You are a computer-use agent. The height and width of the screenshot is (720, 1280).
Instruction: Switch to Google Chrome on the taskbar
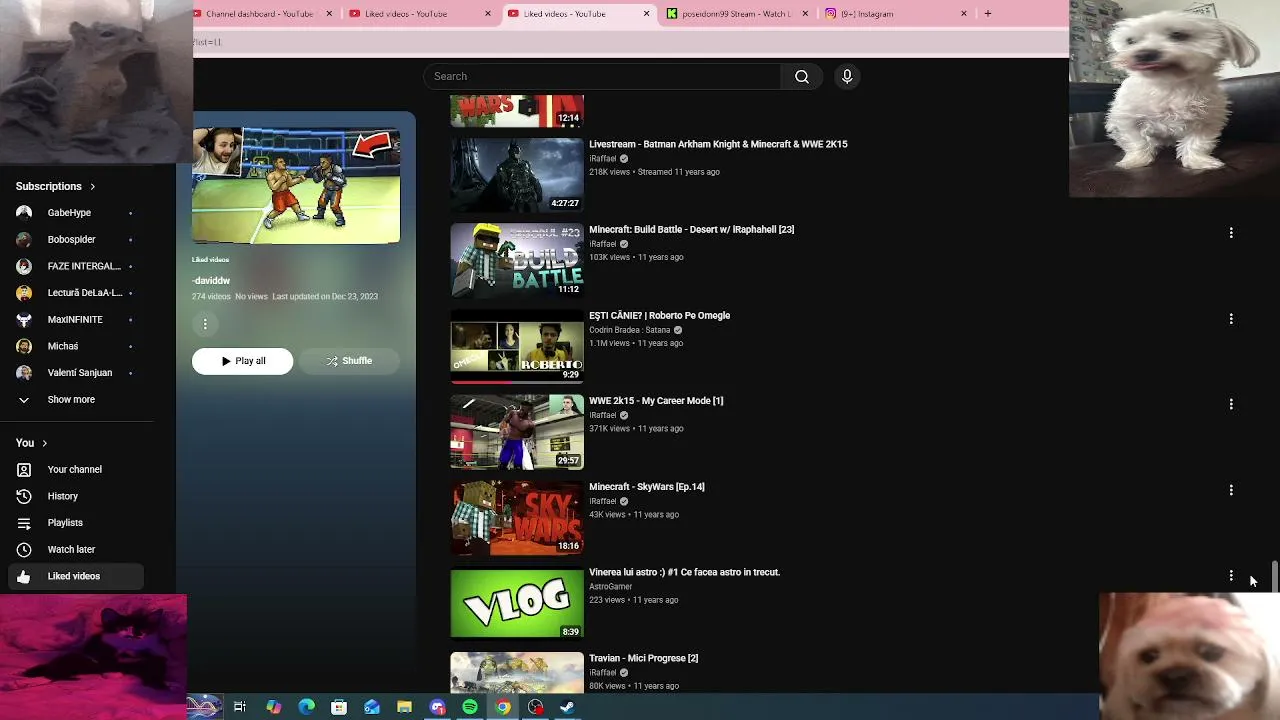503,707
